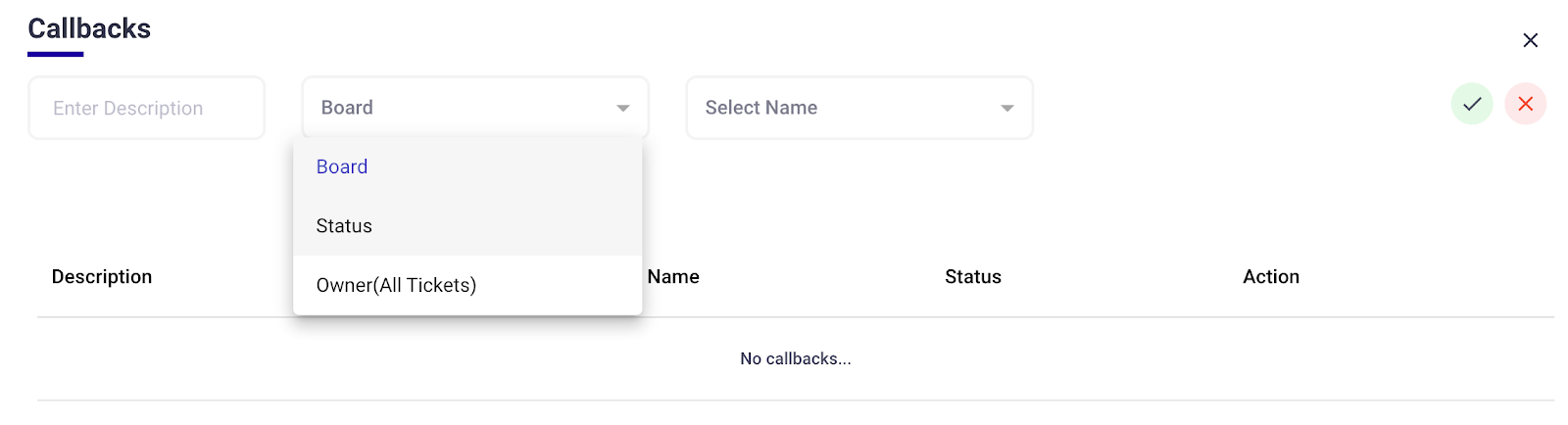
Task: Click the purple underline beneath Callbacks
Action: tap(55, 54)
